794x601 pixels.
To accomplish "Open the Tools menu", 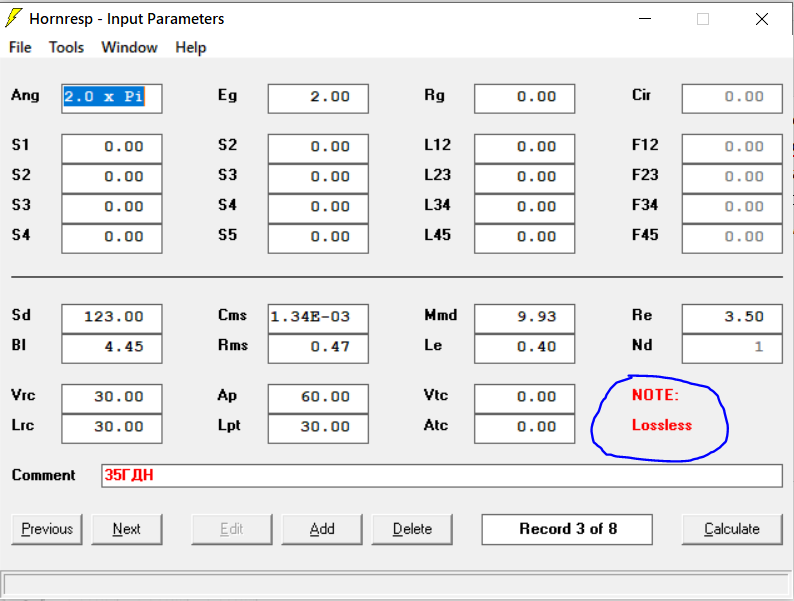I will click(x=66, y=48).
